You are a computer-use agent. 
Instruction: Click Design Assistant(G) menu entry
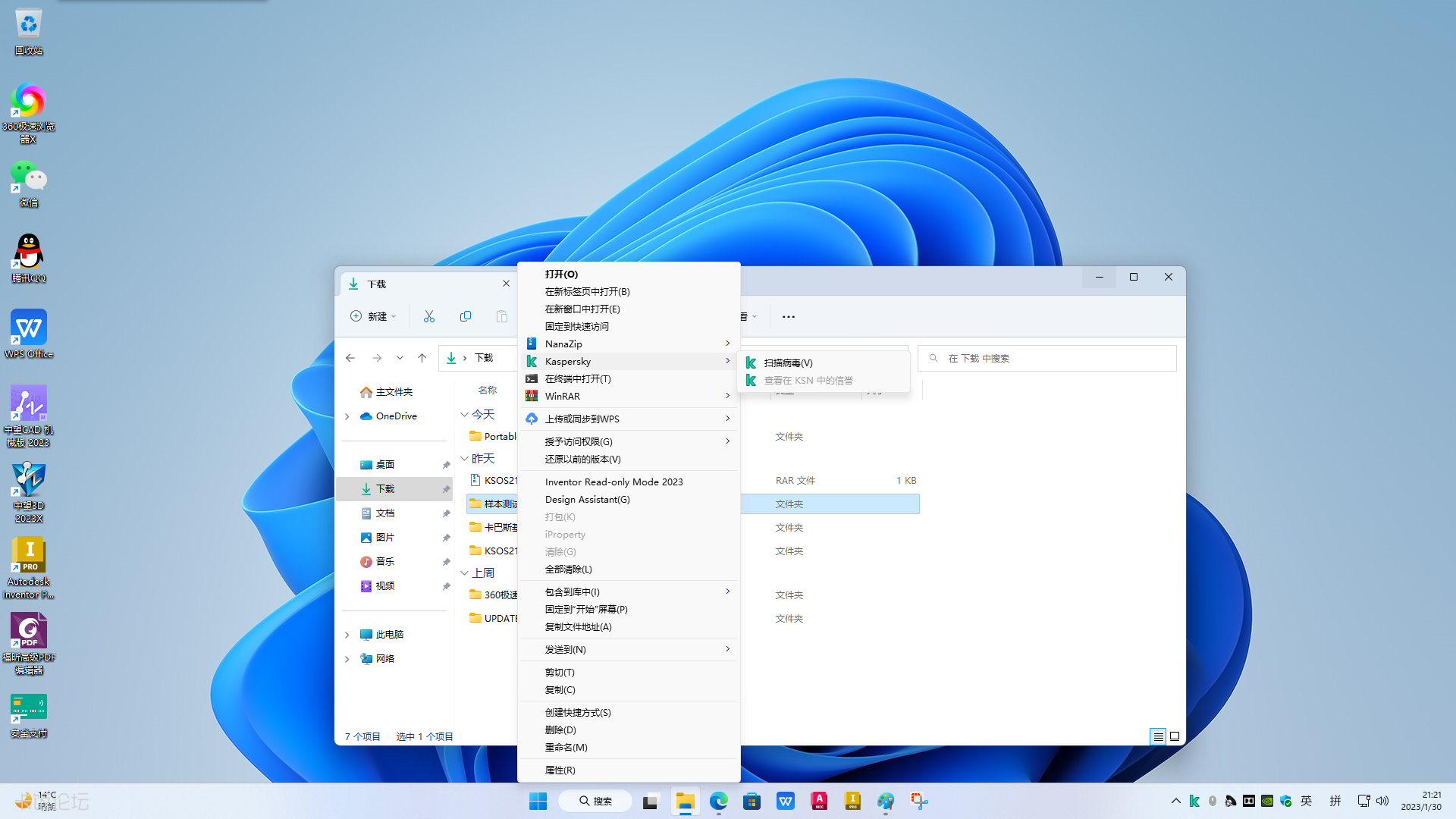(x=629, y=499)
